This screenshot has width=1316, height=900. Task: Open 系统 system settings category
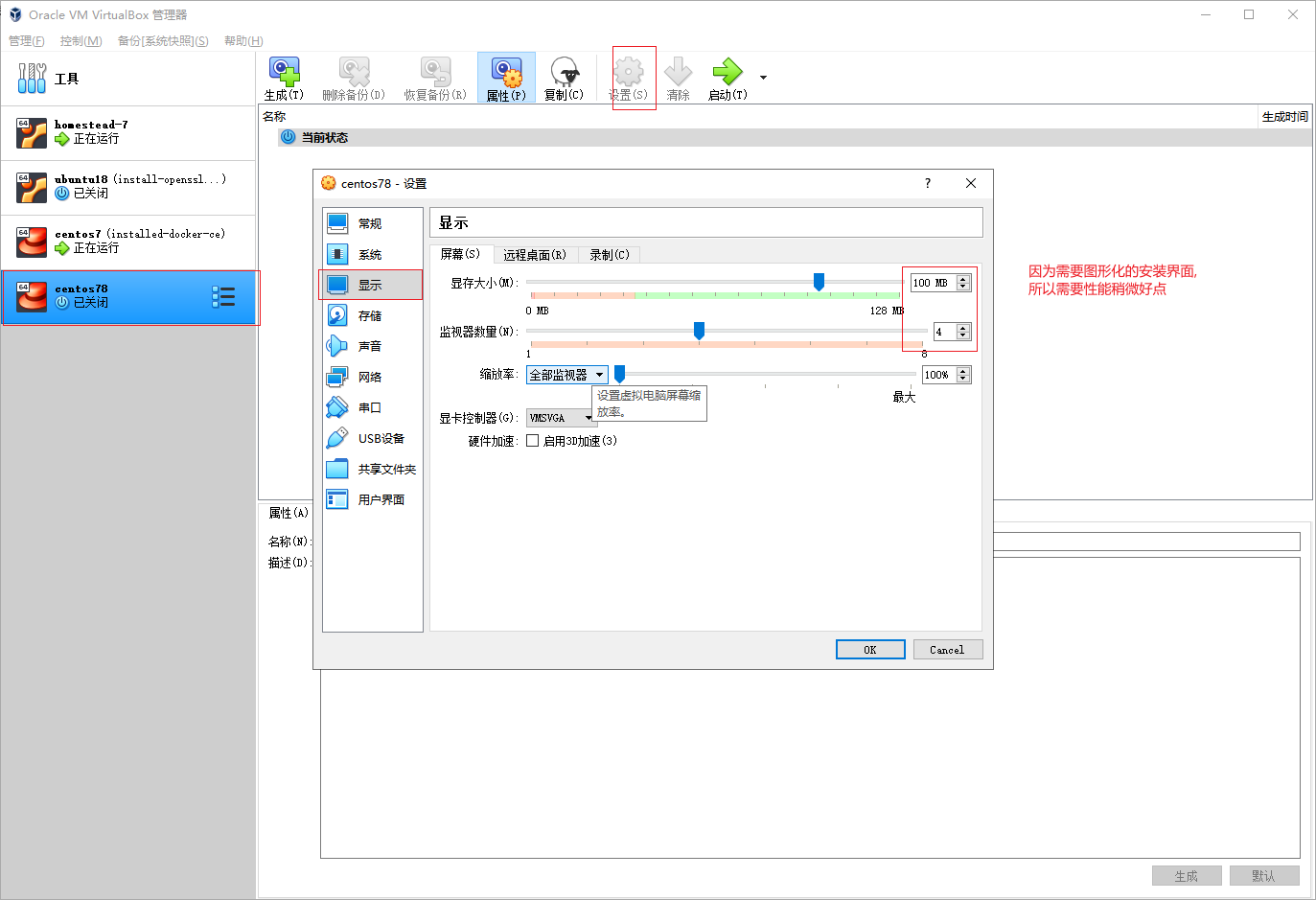click(x=372, y=254)
